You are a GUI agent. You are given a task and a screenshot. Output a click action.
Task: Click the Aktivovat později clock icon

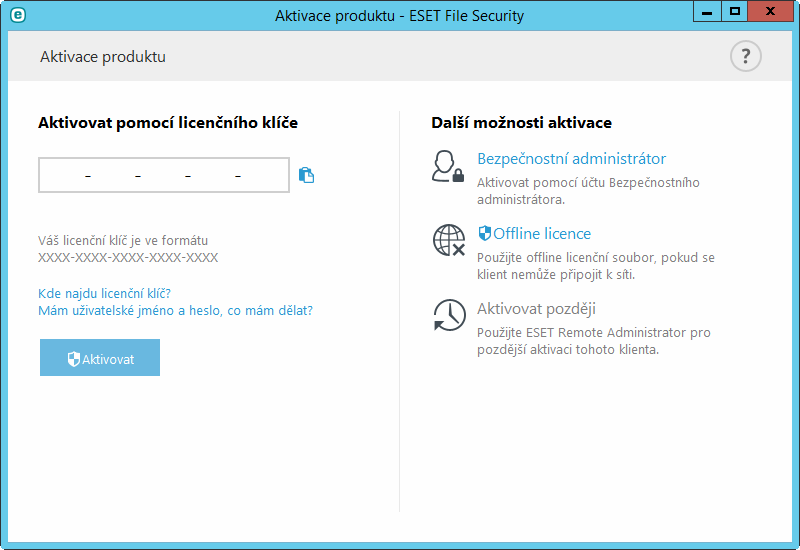[449, 315]
